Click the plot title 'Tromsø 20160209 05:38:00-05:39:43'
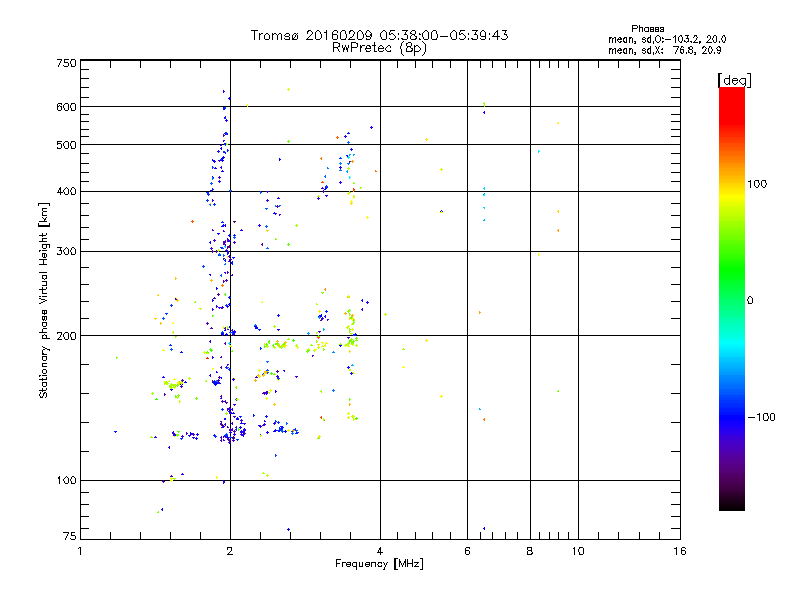The image size is (800, 600). [379, 35]
